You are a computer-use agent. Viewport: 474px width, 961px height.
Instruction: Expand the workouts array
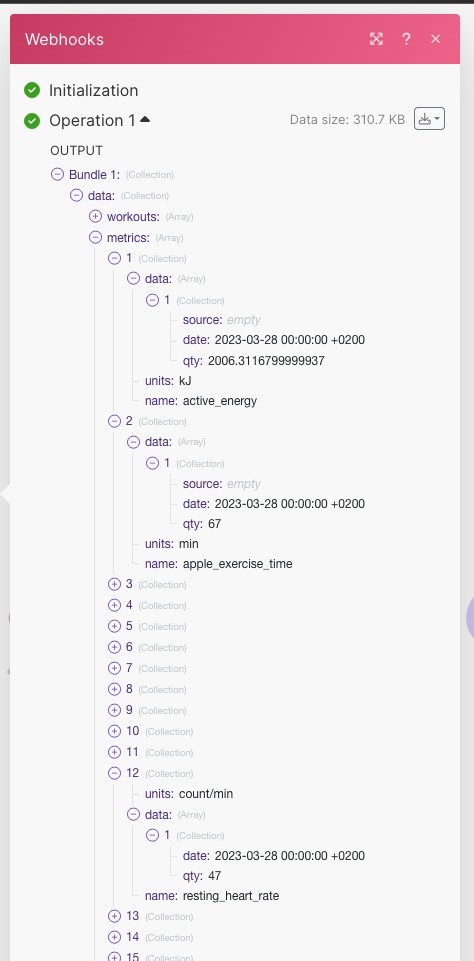[x=95, y=216]
